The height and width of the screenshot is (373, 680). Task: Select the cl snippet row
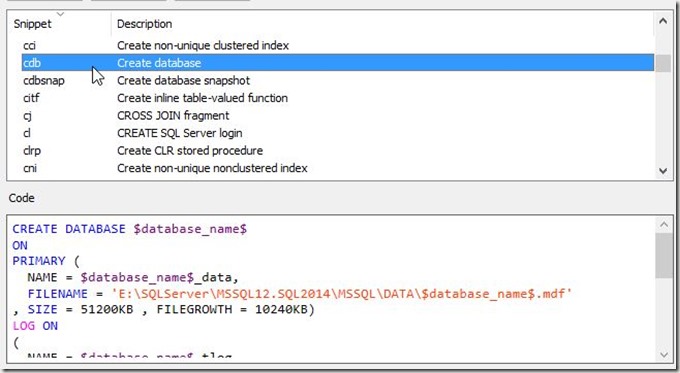click(337, 133)
